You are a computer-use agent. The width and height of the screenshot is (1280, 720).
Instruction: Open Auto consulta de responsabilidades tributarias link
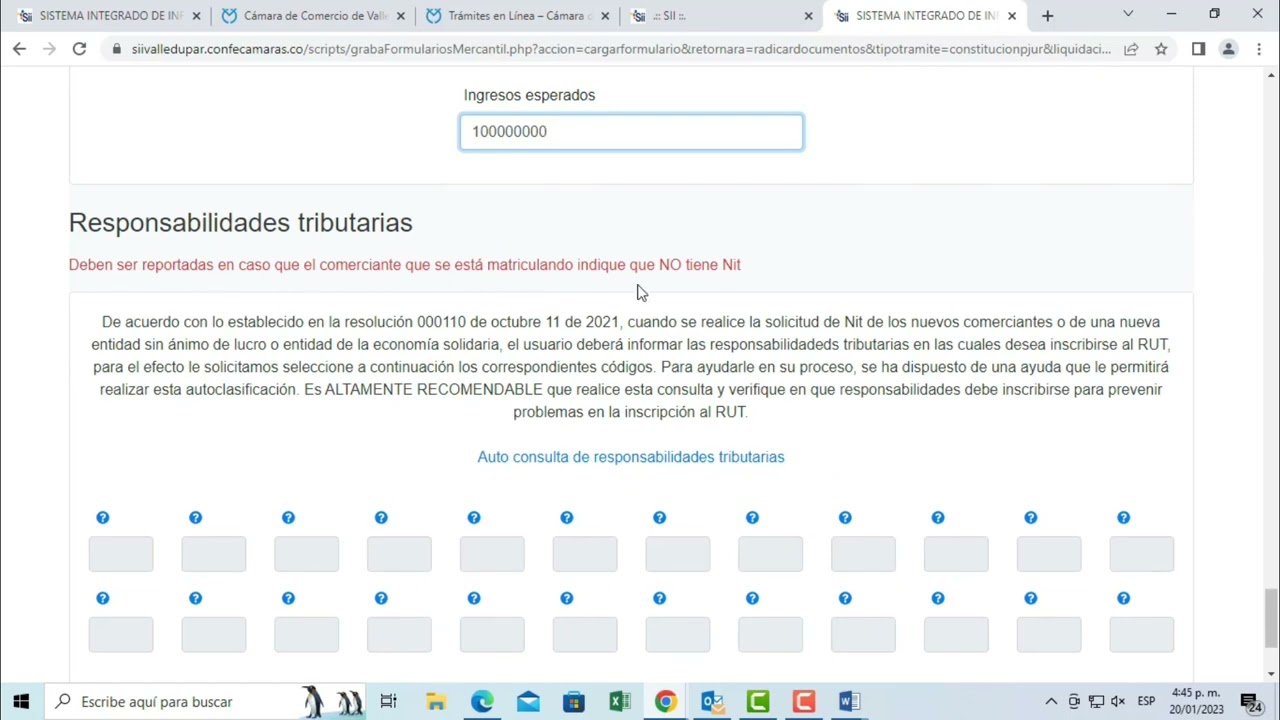[631, 457]
